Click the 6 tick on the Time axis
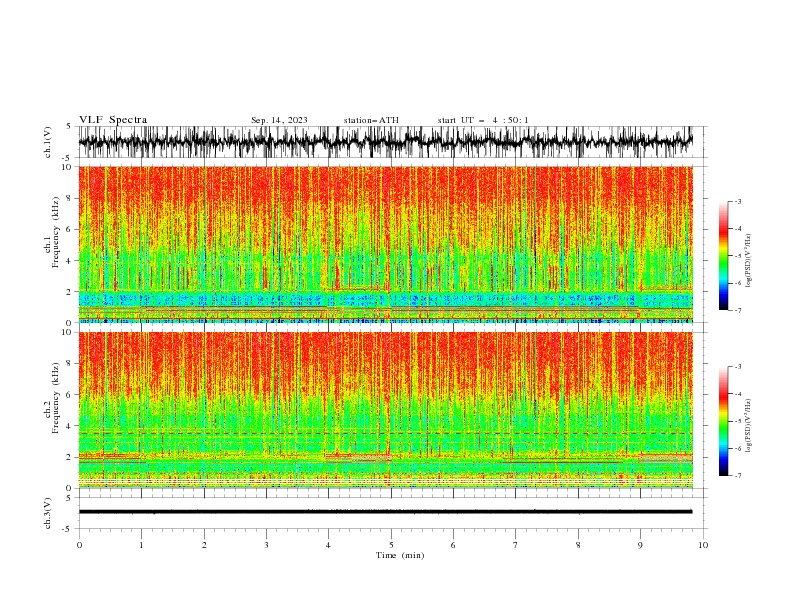The width and height of the screenshot is (792, 612). 453,545
